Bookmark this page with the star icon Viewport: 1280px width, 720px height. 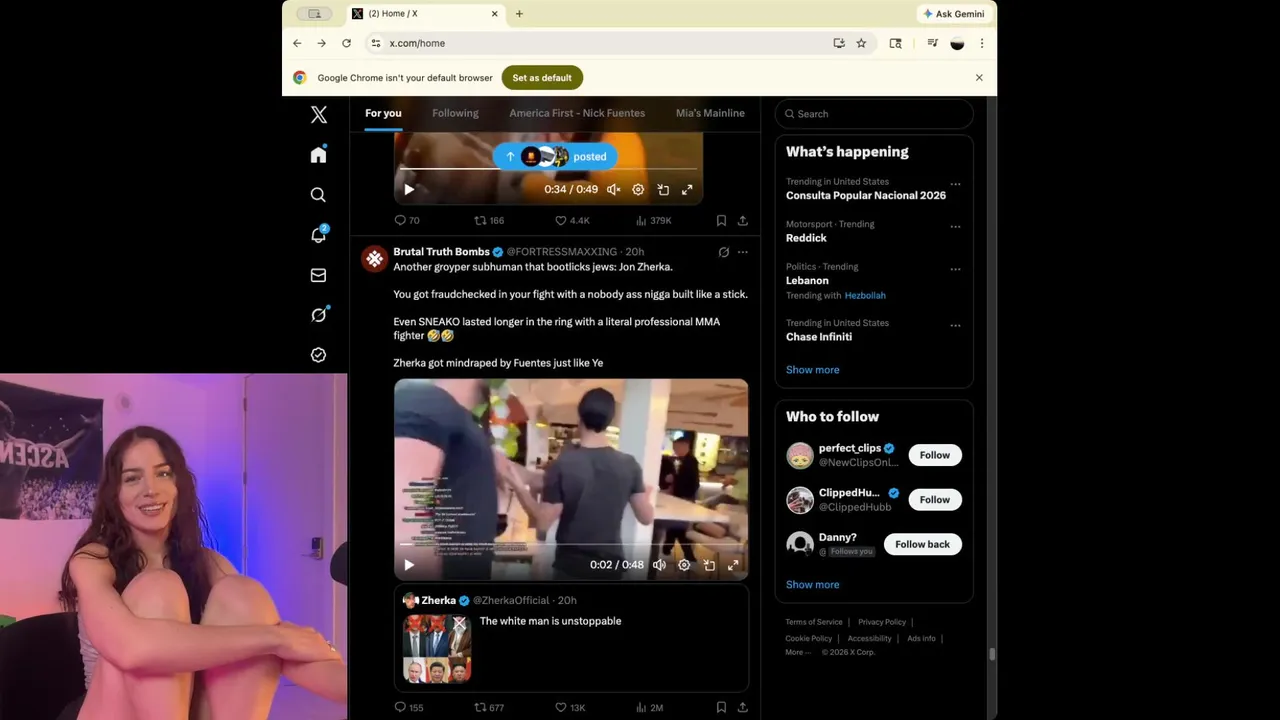tap(861, 43)
